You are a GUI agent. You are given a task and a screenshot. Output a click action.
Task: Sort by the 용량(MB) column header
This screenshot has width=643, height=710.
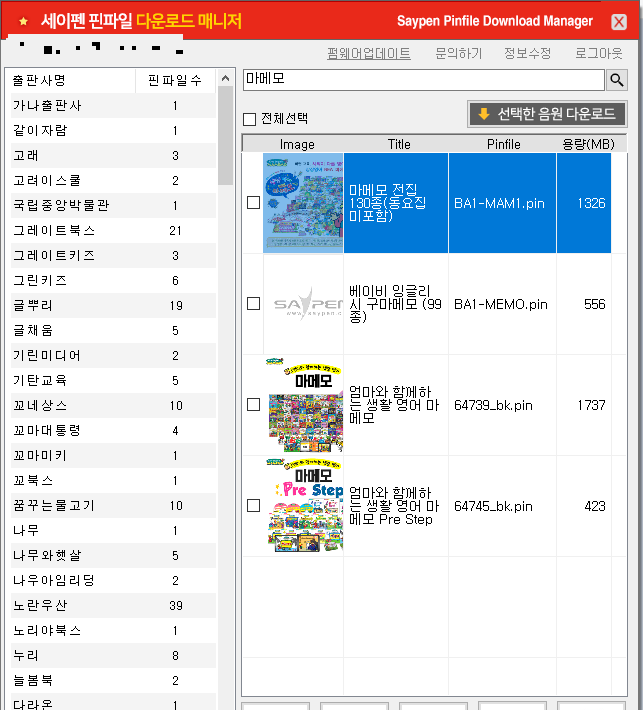point(588,144)
